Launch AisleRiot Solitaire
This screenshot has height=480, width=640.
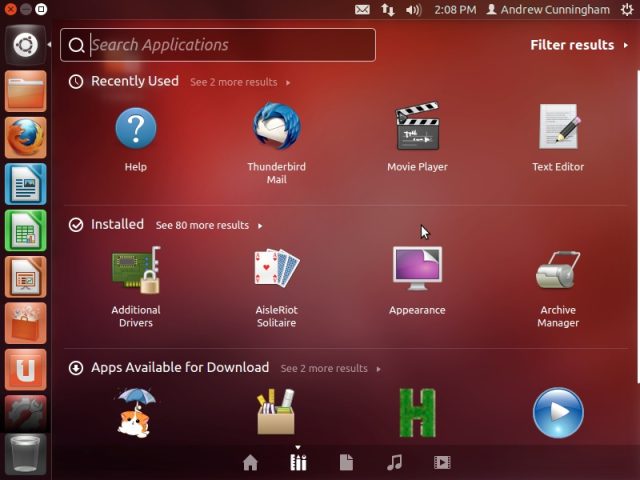[276, 267]
